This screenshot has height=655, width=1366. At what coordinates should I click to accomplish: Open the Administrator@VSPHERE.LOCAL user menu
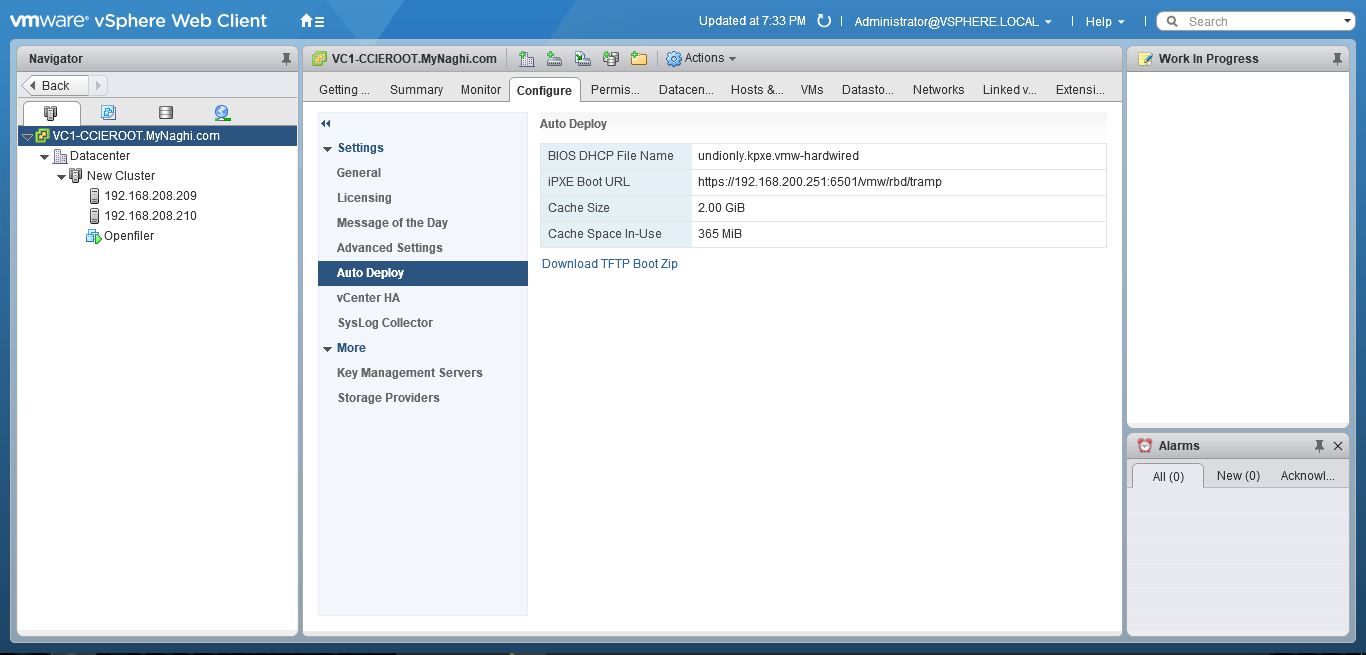pos(952,21)
